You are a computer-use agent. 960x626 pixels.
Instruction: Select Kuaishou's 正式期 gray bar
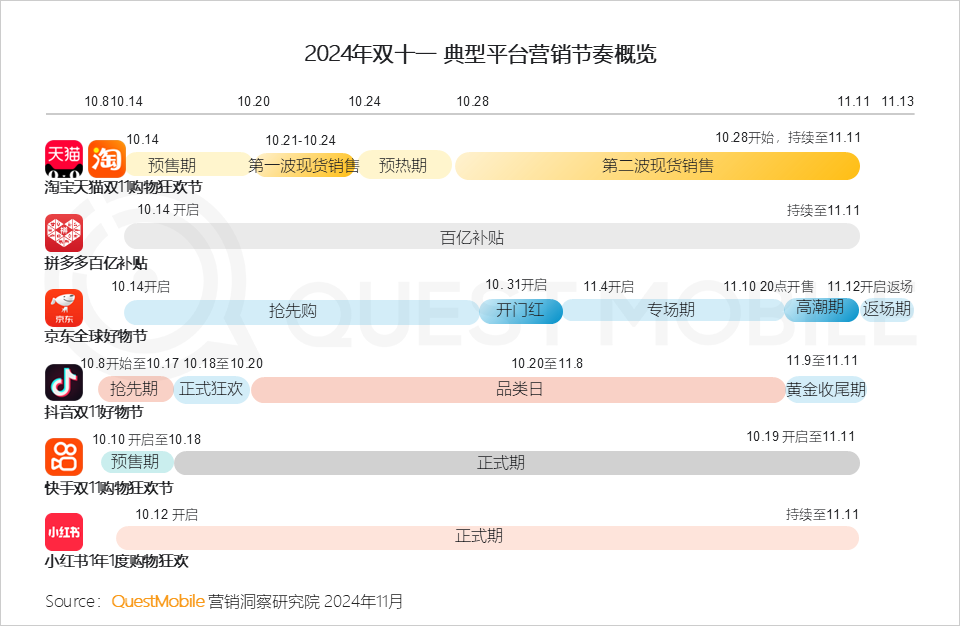(x=517, y=462)
